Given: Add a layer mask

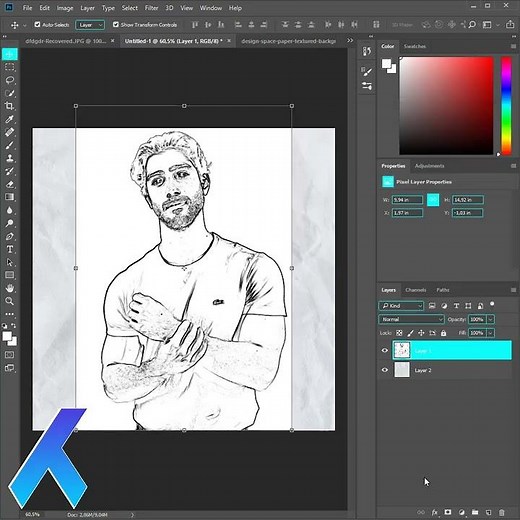Looking at the screenshot, I should (x=448, y=512).
